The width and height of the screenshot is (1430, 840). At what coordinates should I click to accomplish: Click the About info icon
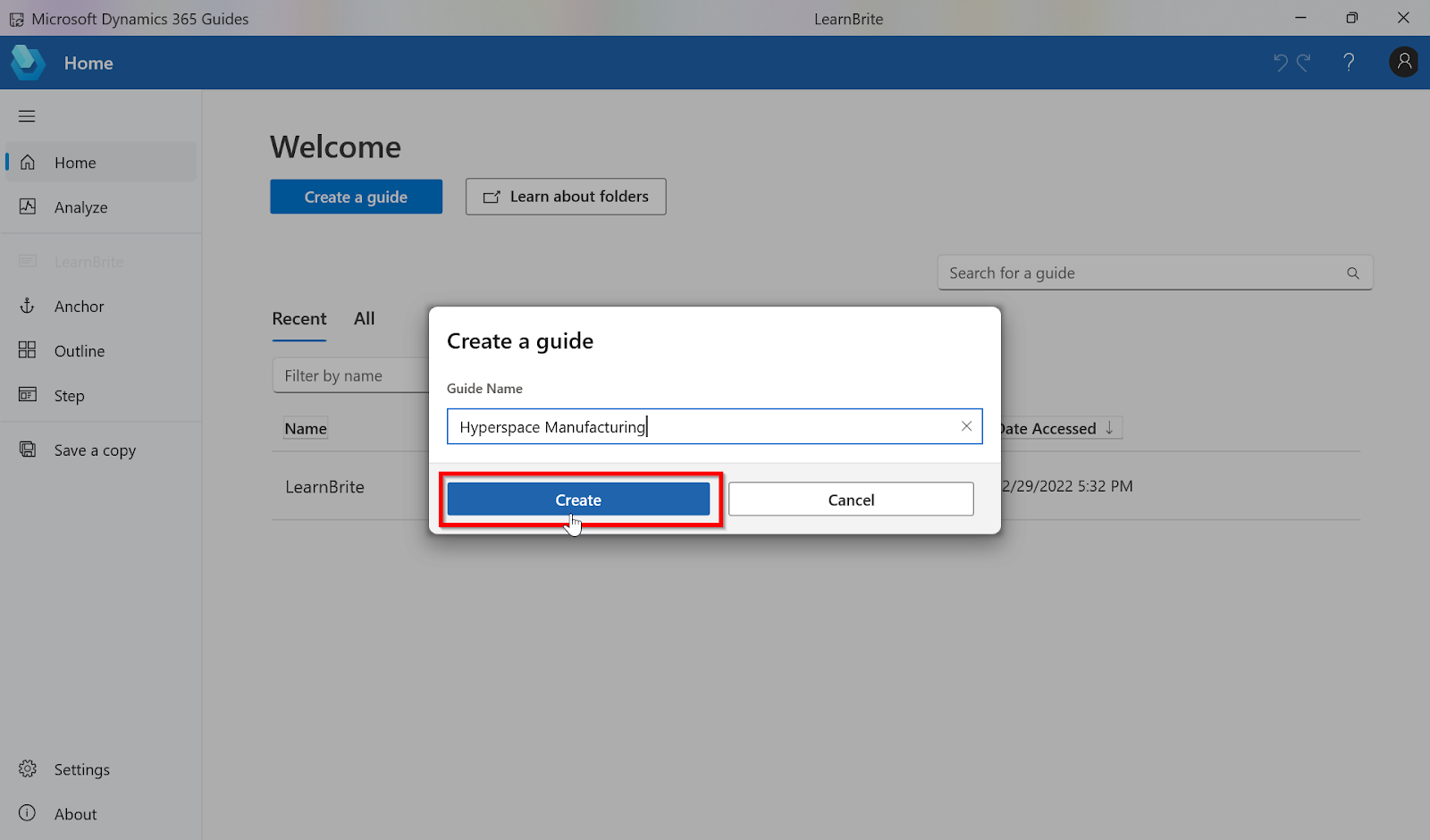point(28,813)
